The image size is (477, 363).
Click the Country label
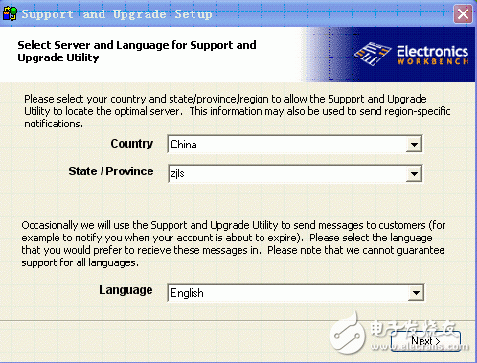132,144
